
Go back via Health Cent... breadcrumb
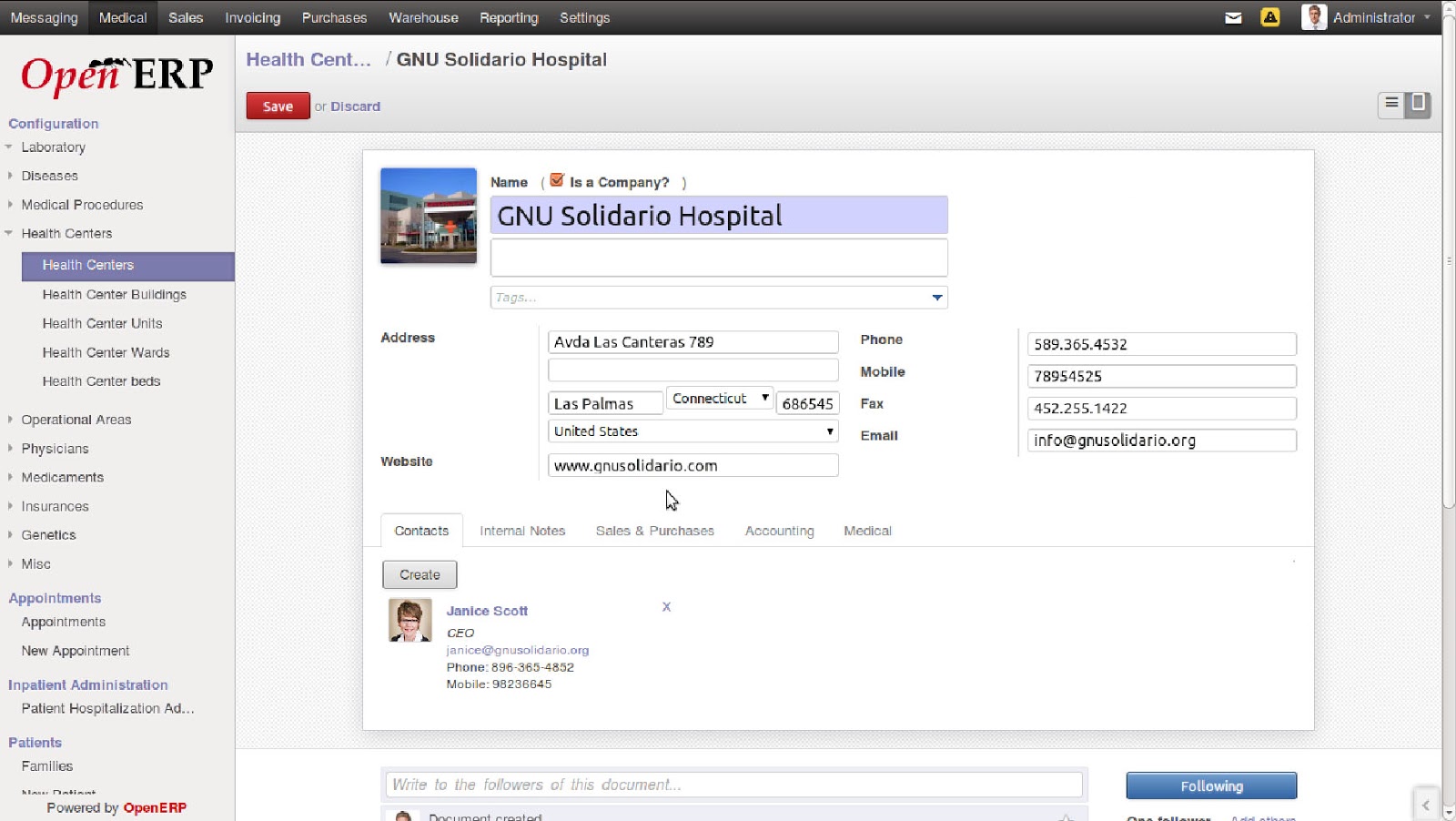(308, 59)
